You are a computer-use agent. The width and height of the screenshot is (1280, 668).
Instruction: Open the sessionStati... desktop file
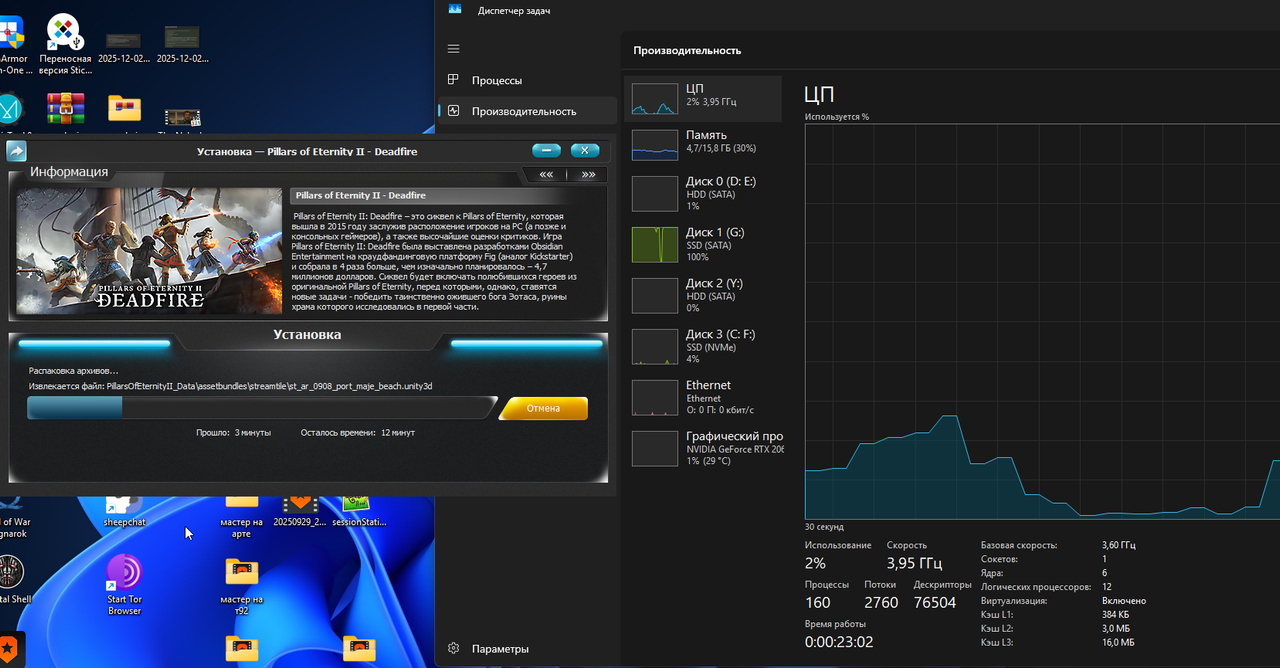pos(358,512)
